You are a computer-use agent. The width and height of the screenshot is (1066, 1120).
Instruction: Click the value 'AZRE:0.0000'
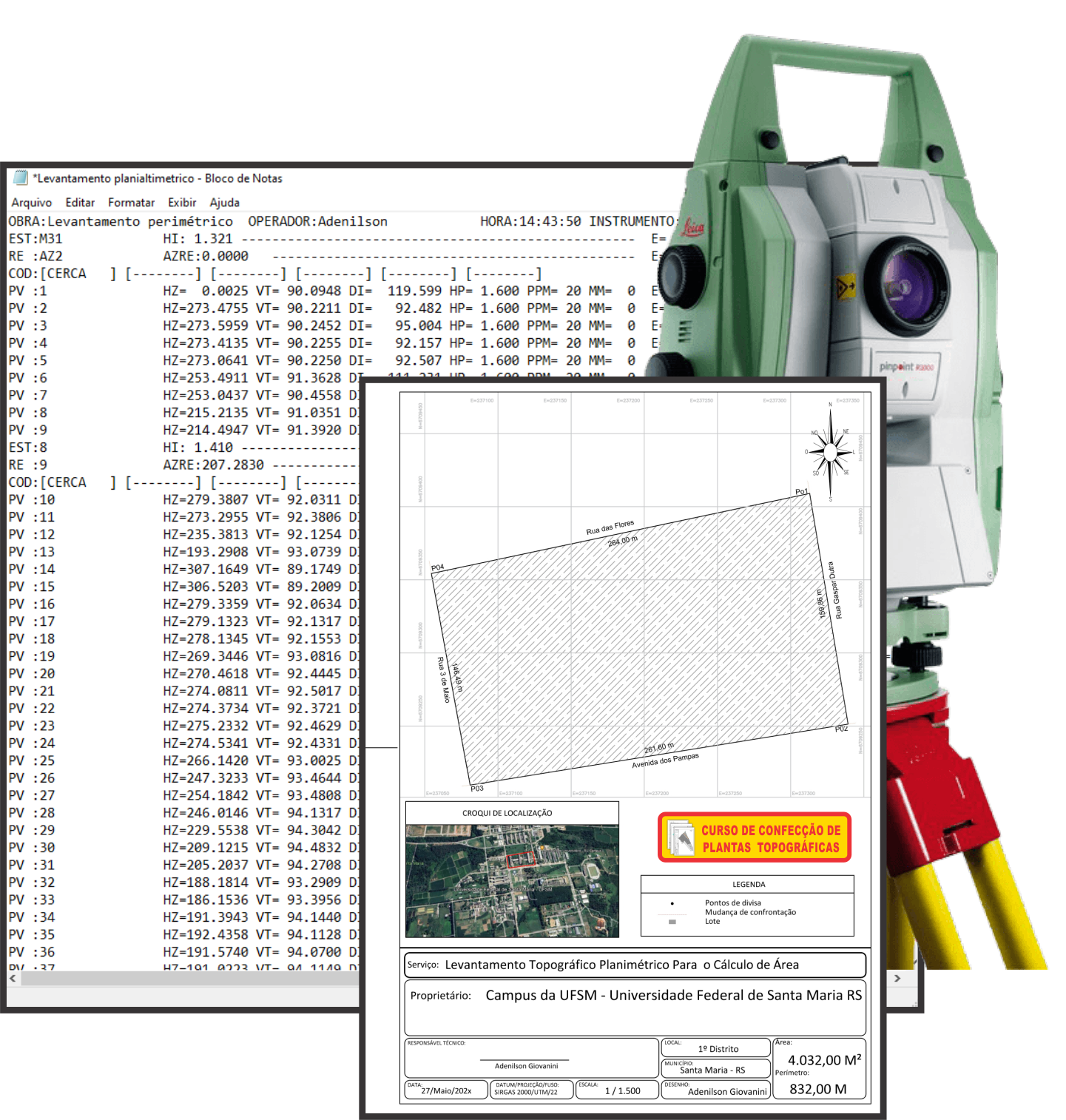(206, 256)
